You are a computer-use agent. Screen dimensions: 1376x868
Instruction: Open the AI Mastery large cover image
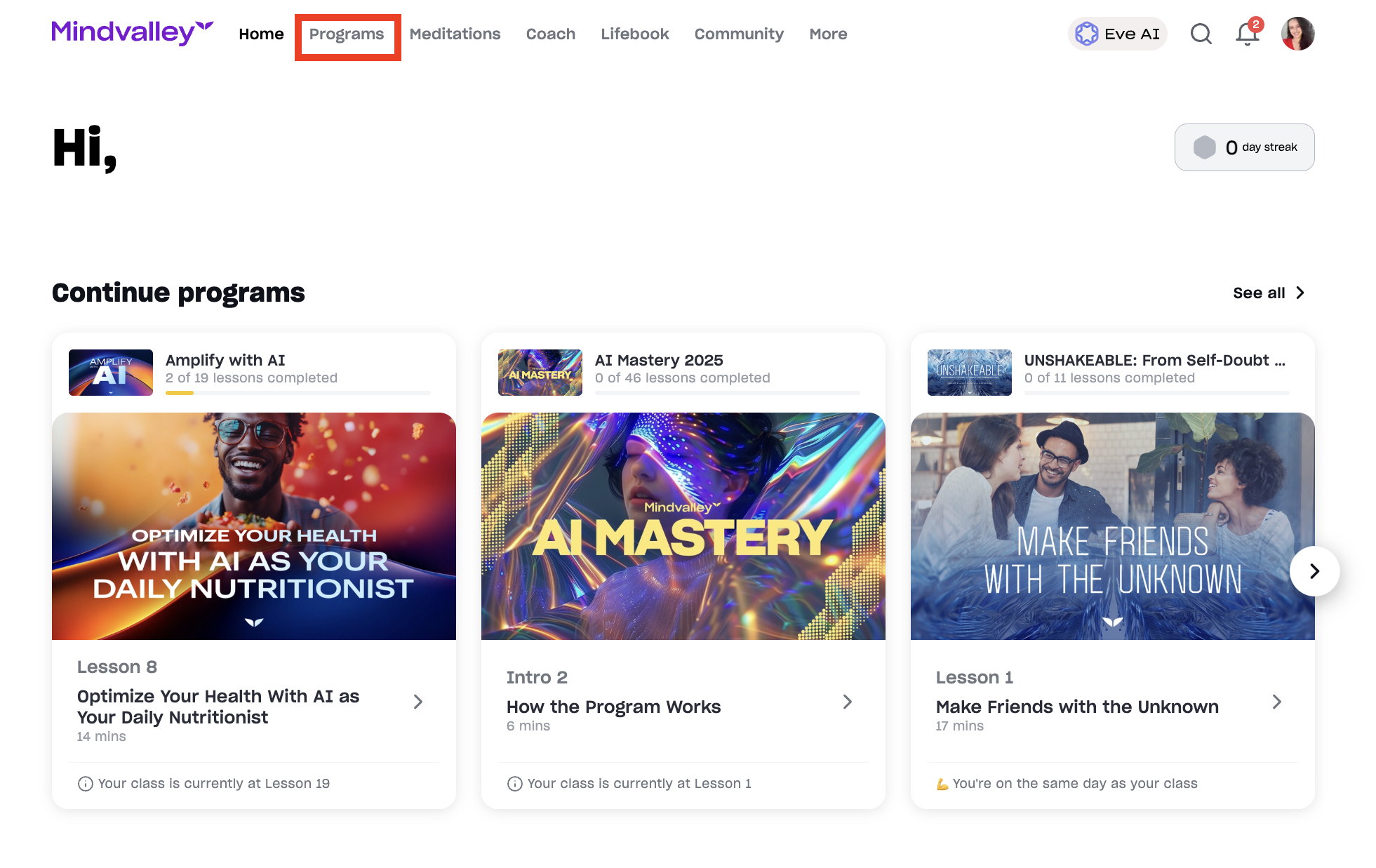pyautogui.click(x=683, y=526)
